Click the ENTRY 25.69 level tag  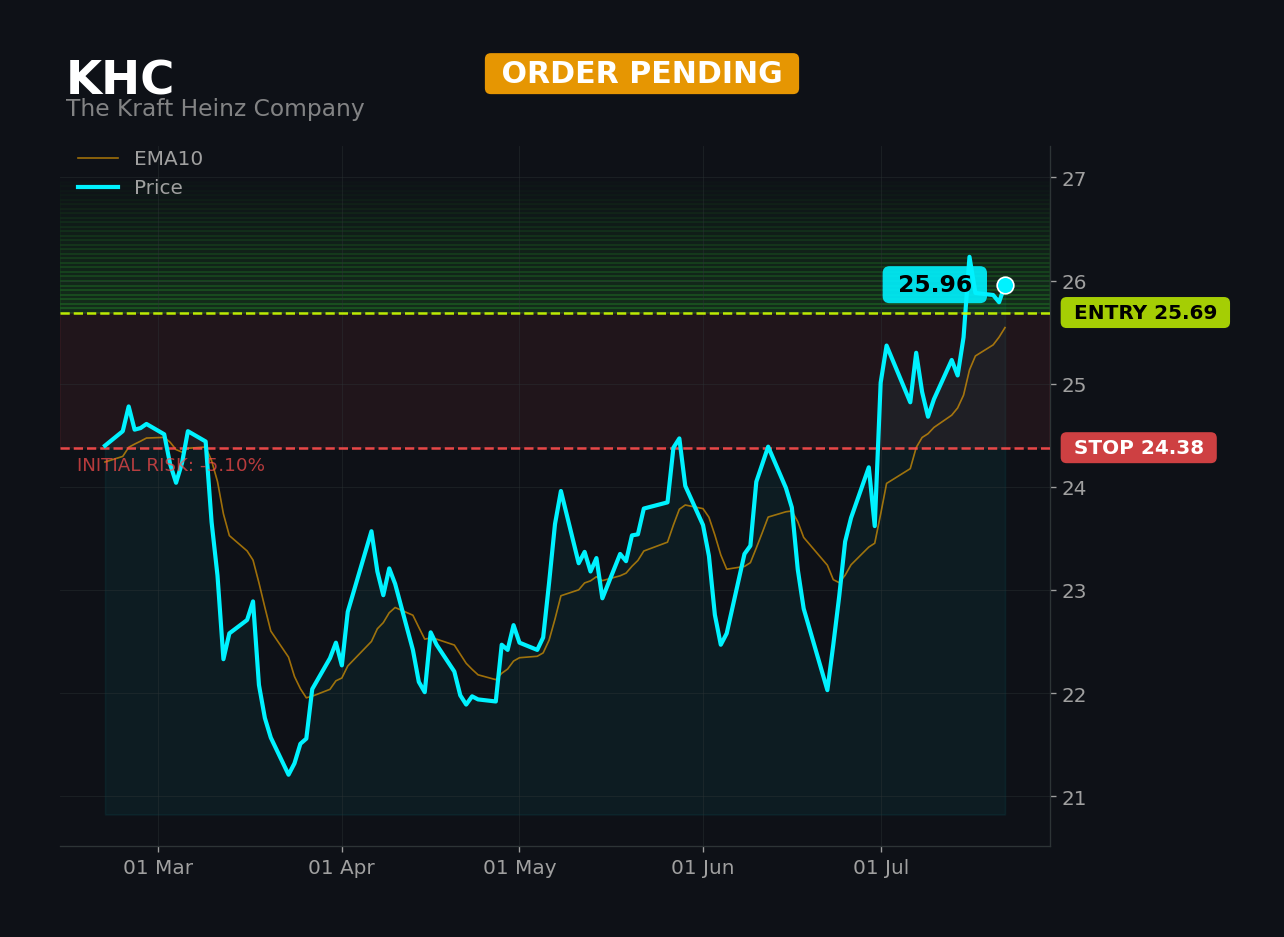click(x=1145, y=313)
